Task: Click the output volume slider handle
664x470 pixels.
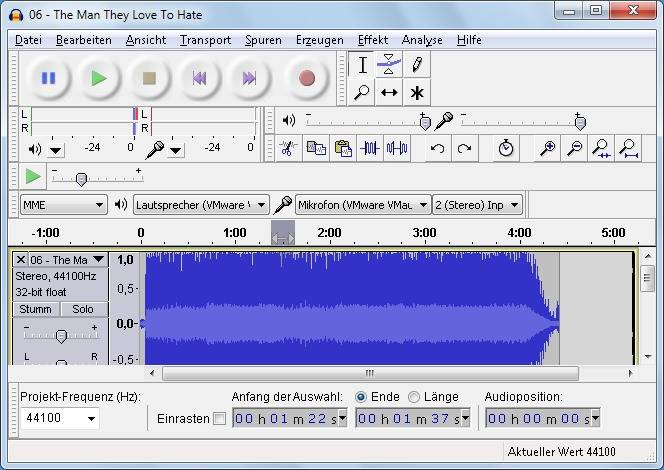Action: coord(425,123)
